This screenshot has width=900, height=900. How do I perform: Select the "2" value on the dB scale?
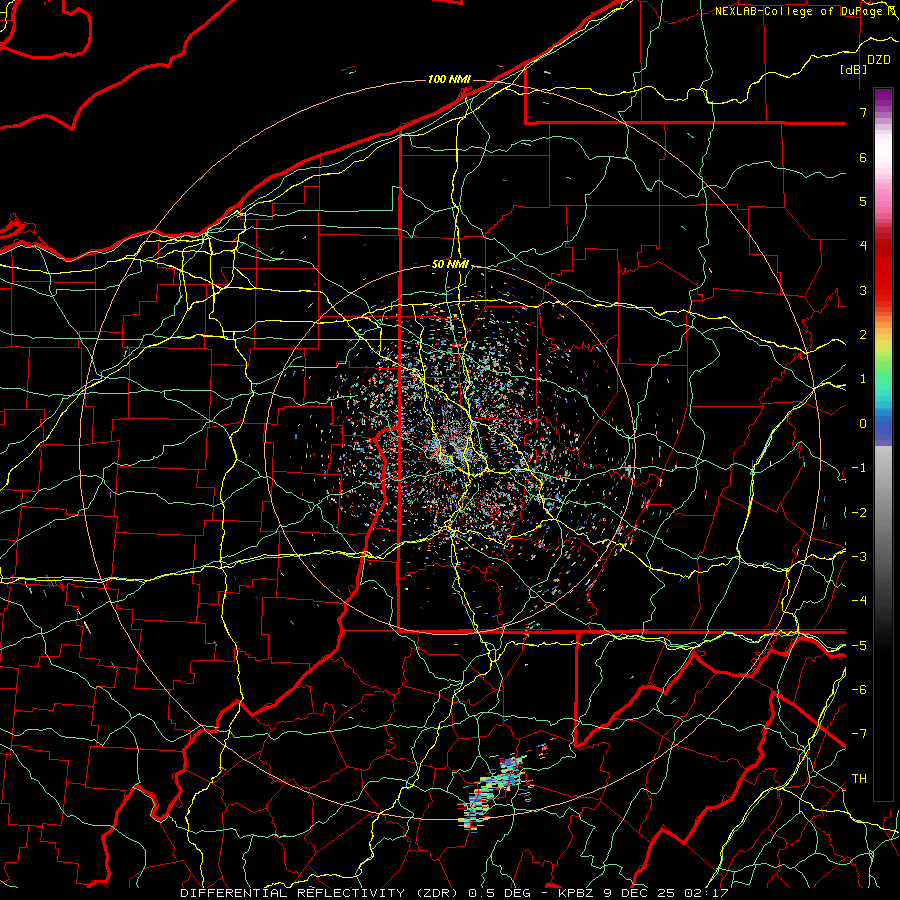pos(863,335)
